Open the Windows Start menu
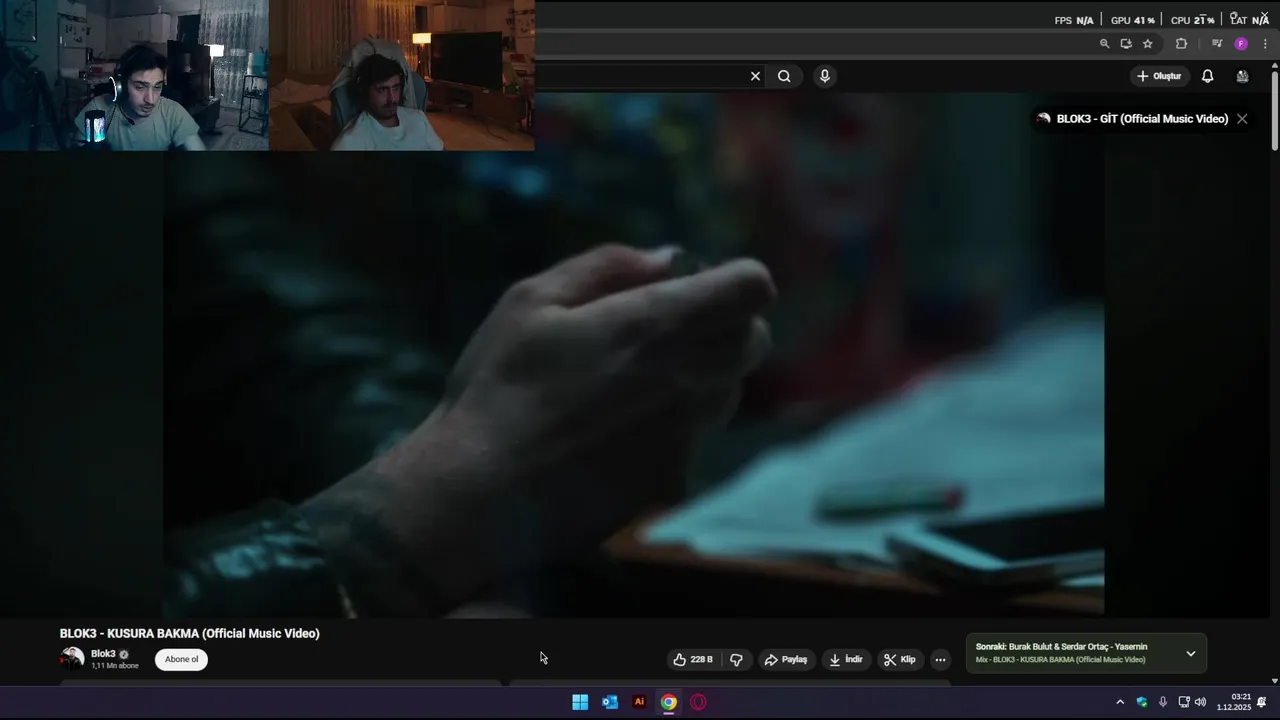 click(580, 702)
